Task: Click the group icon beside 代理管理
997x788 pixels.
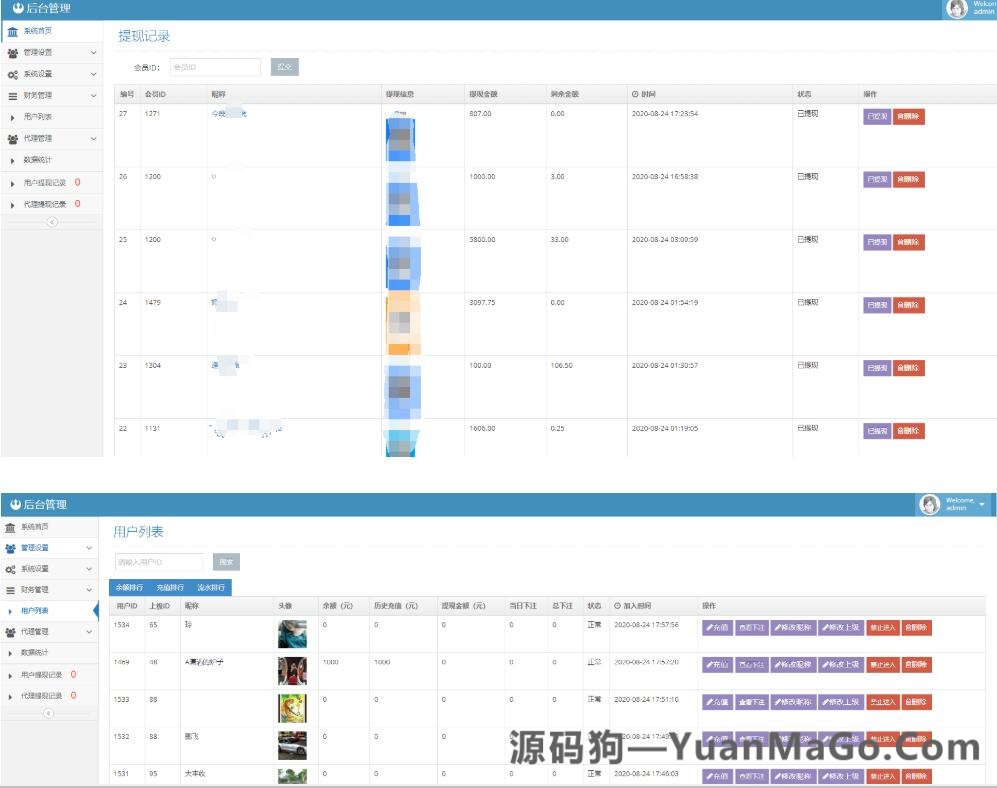Action: [x=13, y=137]
